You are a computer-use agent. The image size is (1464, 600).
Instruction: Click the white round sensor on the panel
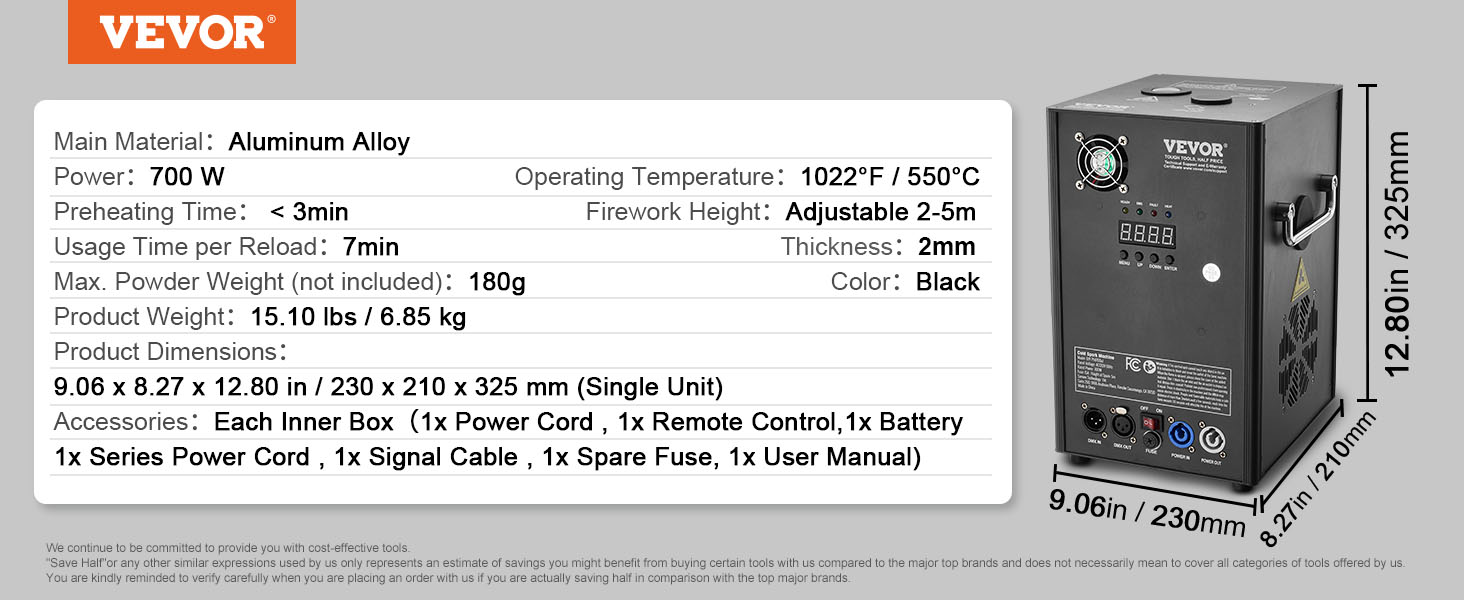click(x=1211, y=273)
